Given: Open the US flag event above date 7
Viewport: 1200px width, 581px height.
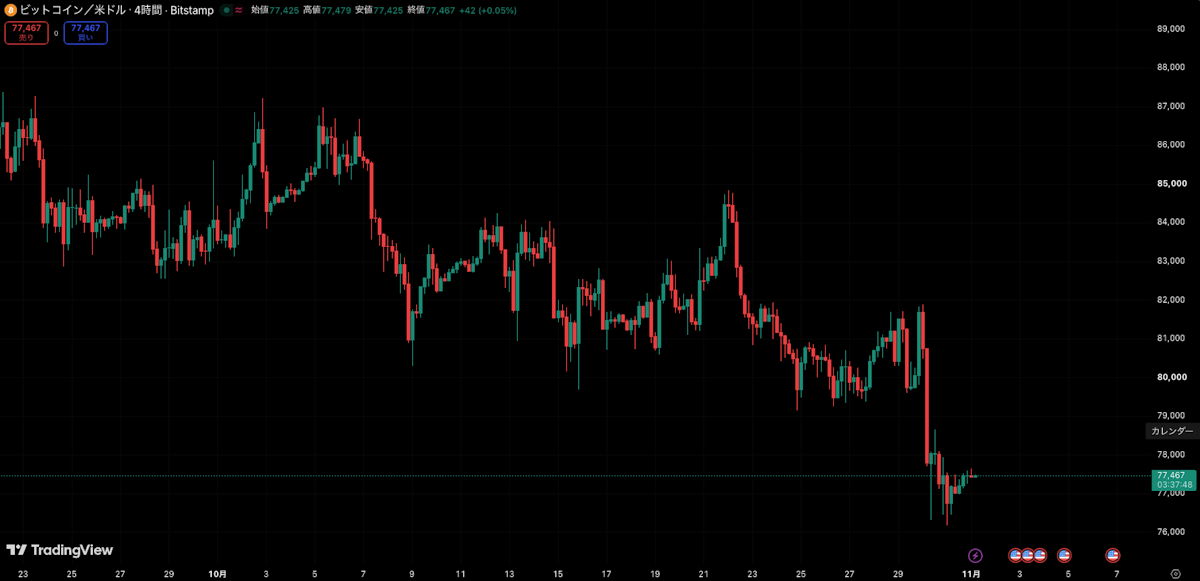Looking at the screenshot, I should [x=1112, y=555].
